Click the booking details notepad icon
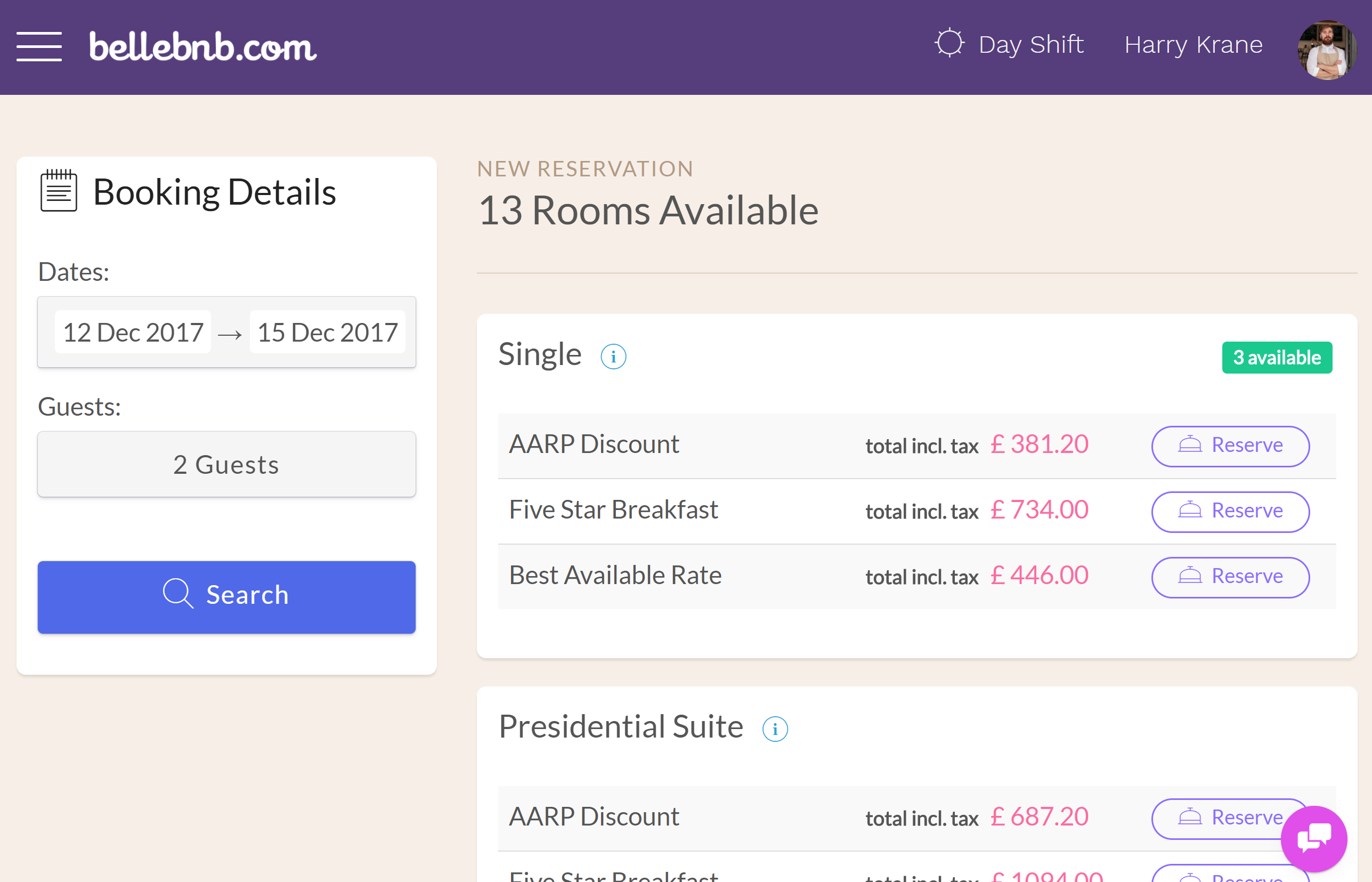 tap(57, 193)
